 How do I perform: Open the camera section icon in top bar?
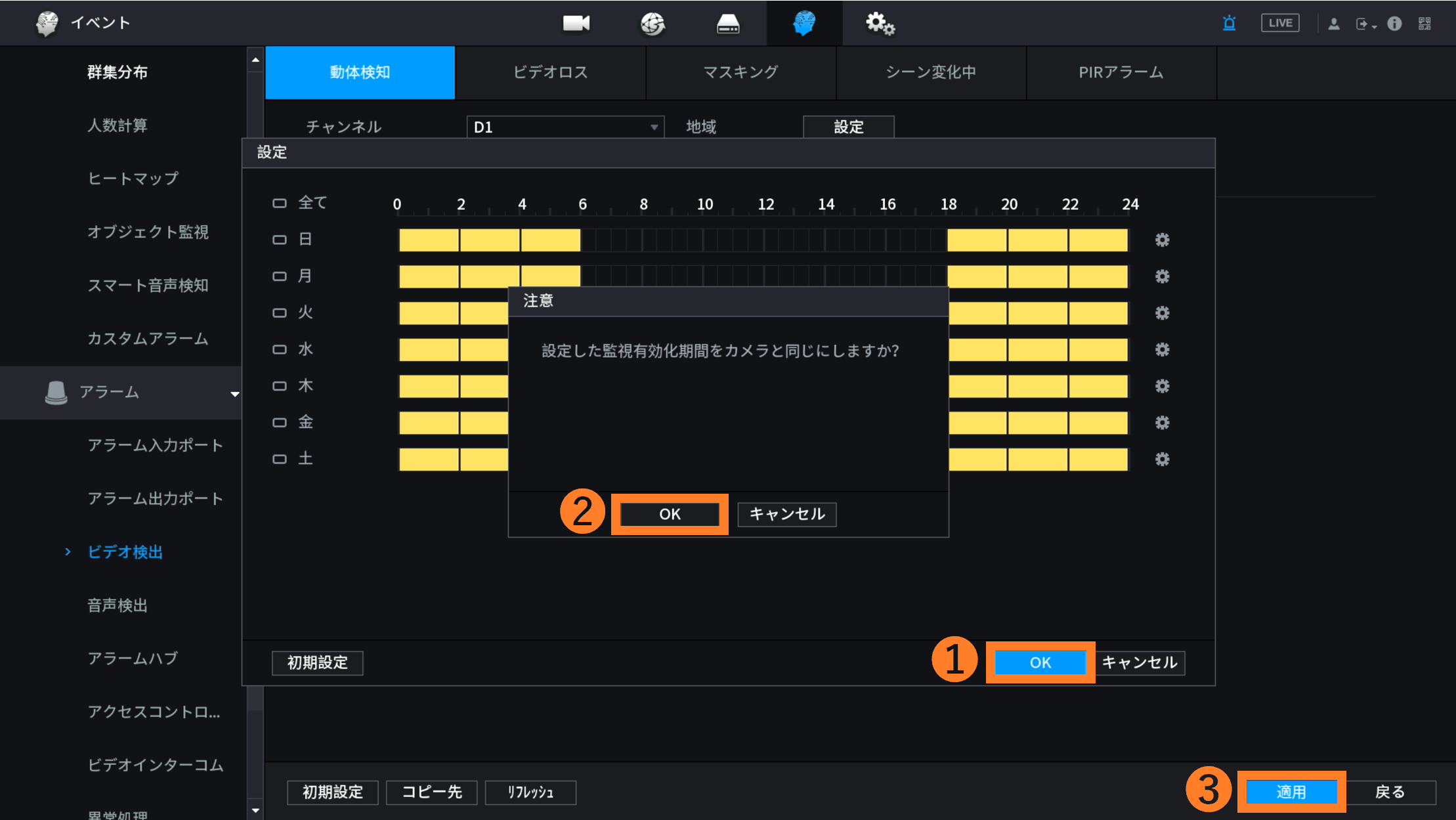point(576,23)
